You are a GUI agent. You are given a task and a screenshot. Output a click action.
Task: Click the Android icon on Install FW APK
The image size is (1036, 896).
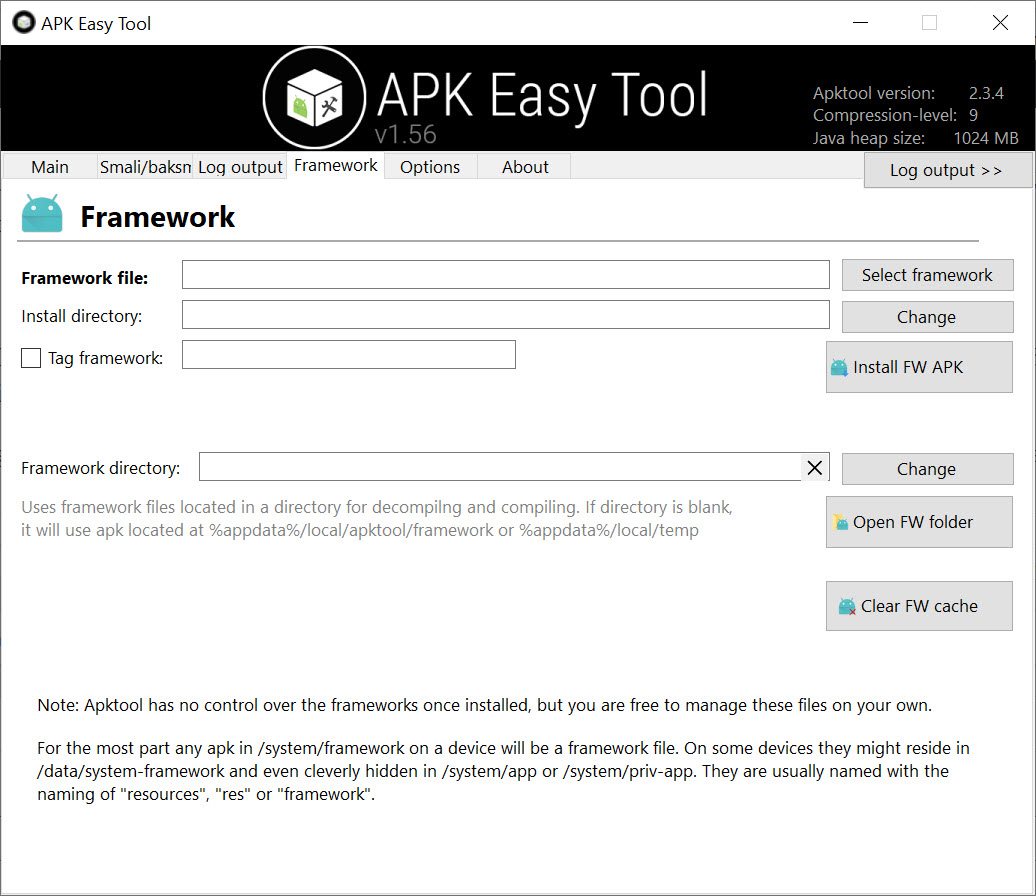839,367
